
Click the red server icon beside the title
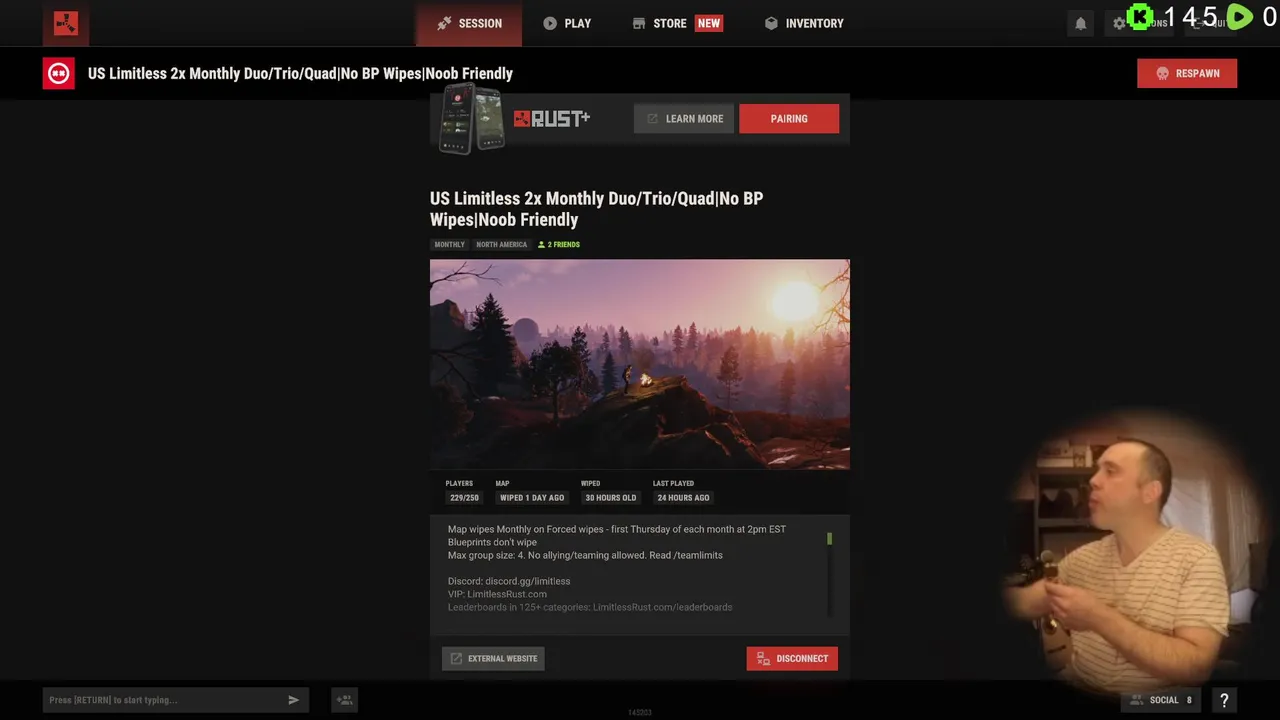coord(58,73)
